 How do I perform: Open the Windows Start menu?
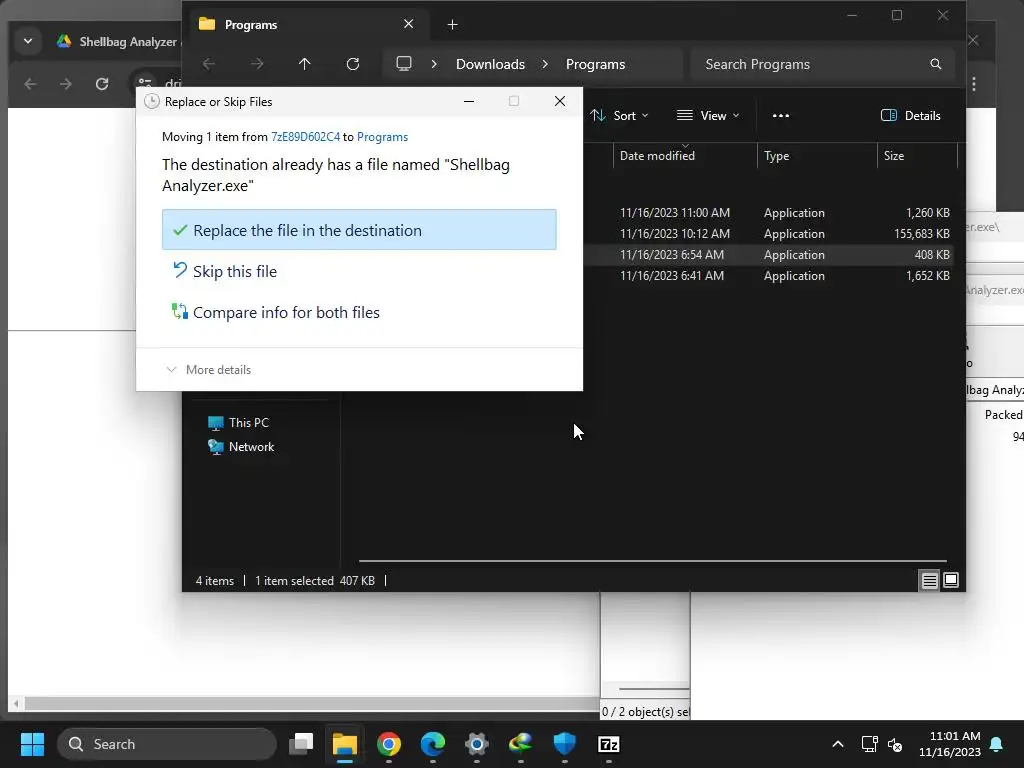coord(32,744)
